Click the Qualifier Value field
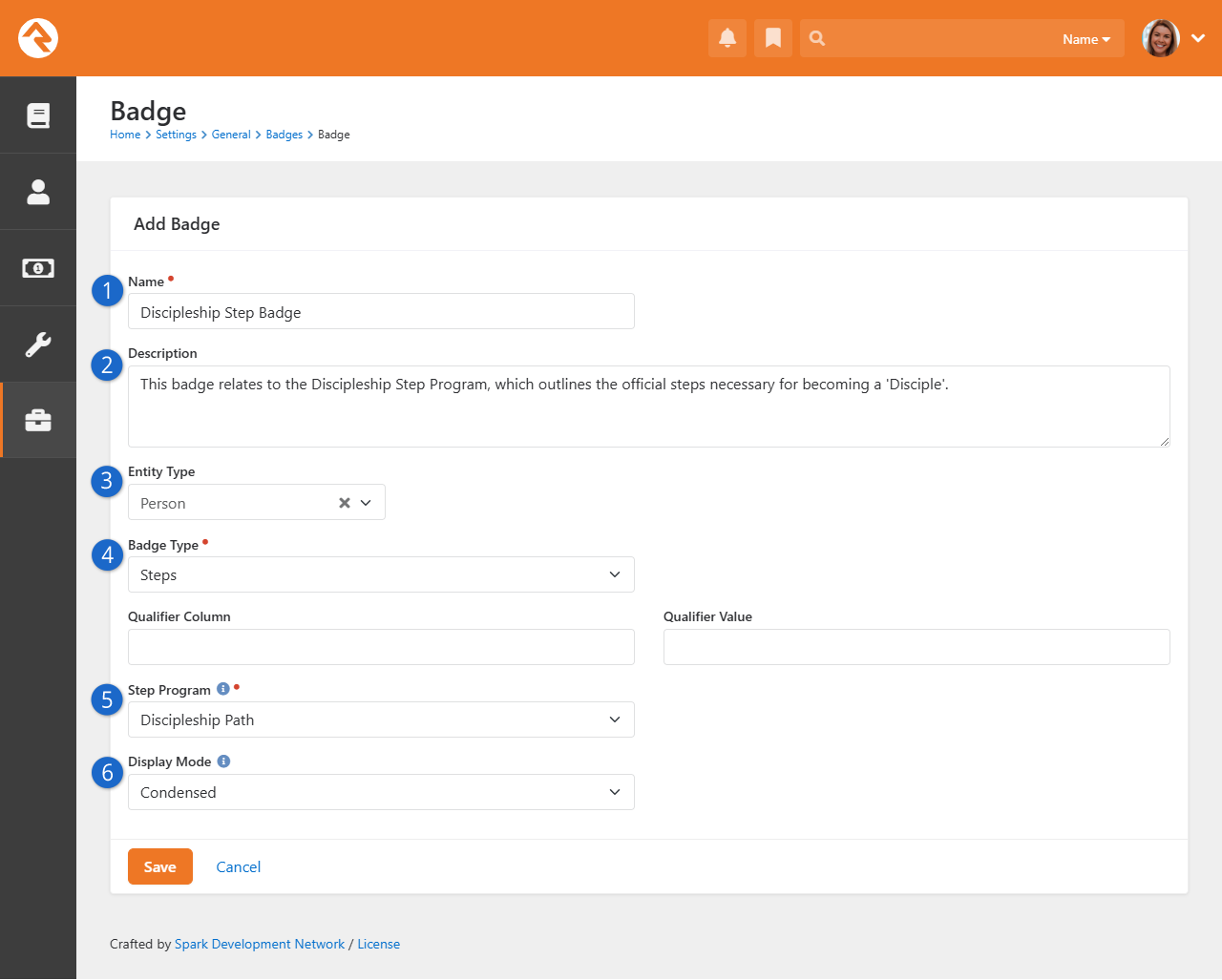The image size is (1222, 980). point(916,647)
